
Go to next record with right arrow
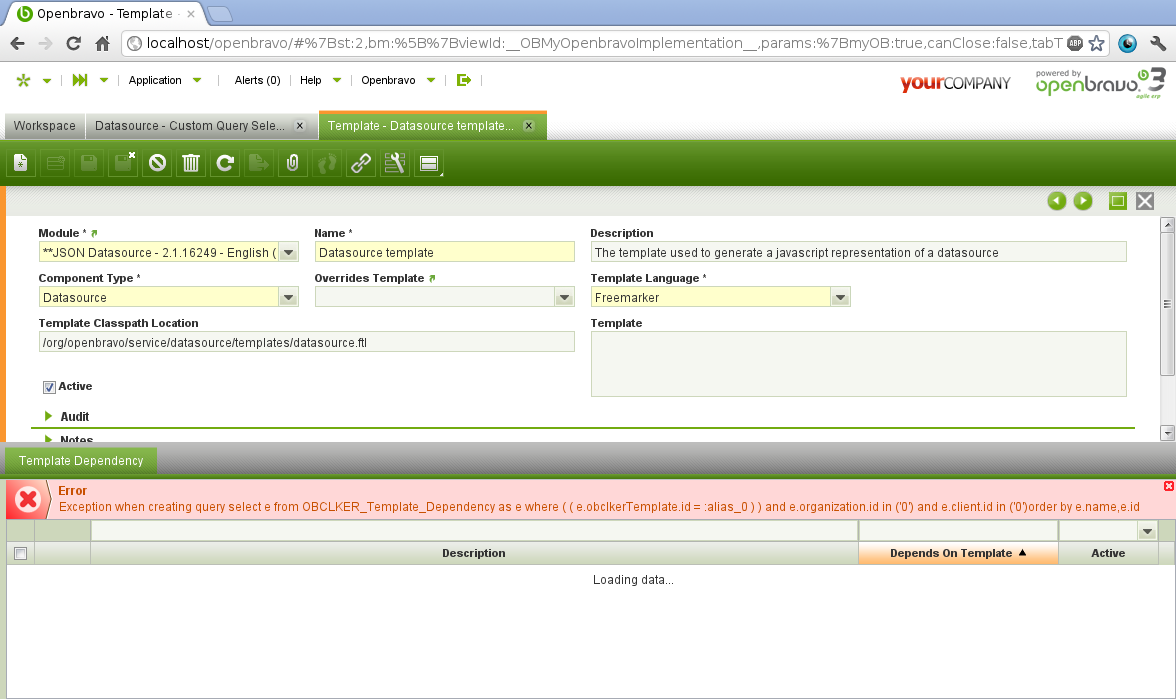coord(1083,201)
